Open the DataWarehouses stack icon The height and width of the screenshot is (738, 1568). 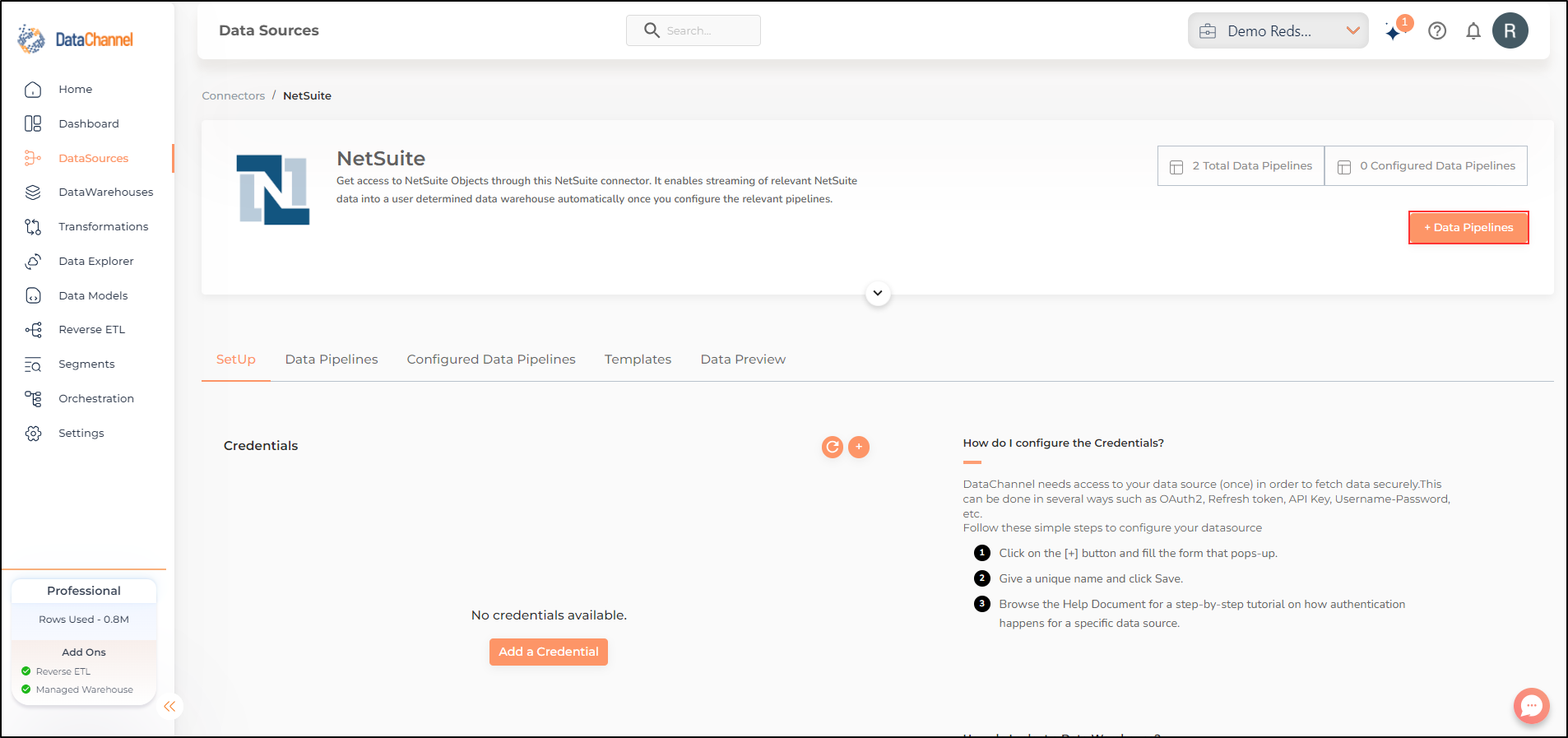[x=33, y=192]
